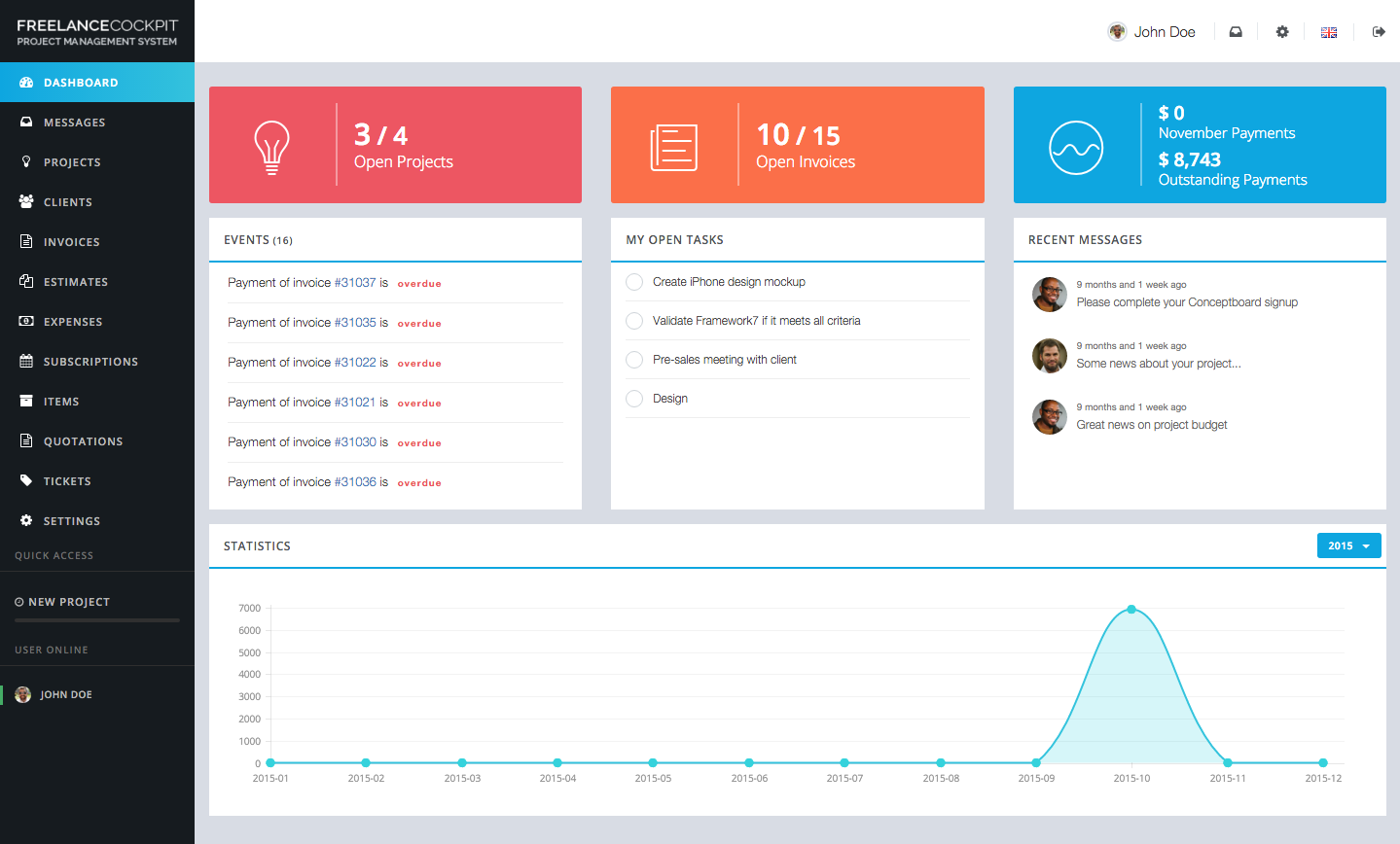Click the UK flag language icon
1400x844 pixels.
coord(1329,32)
